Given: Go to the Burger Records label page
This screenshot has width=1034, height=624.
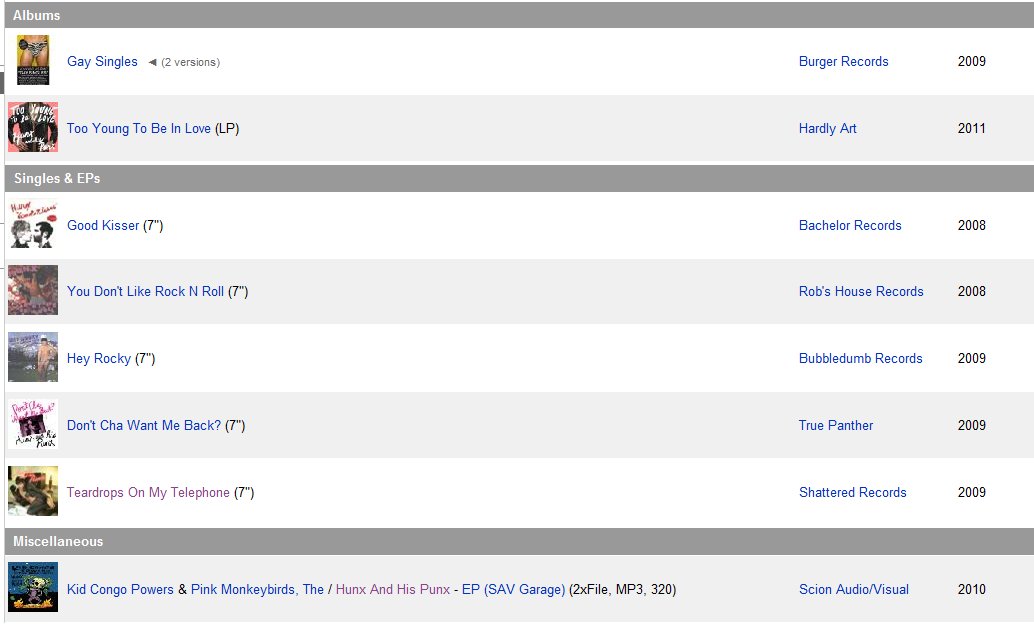Looking at the screenshot, I should 843,61.
